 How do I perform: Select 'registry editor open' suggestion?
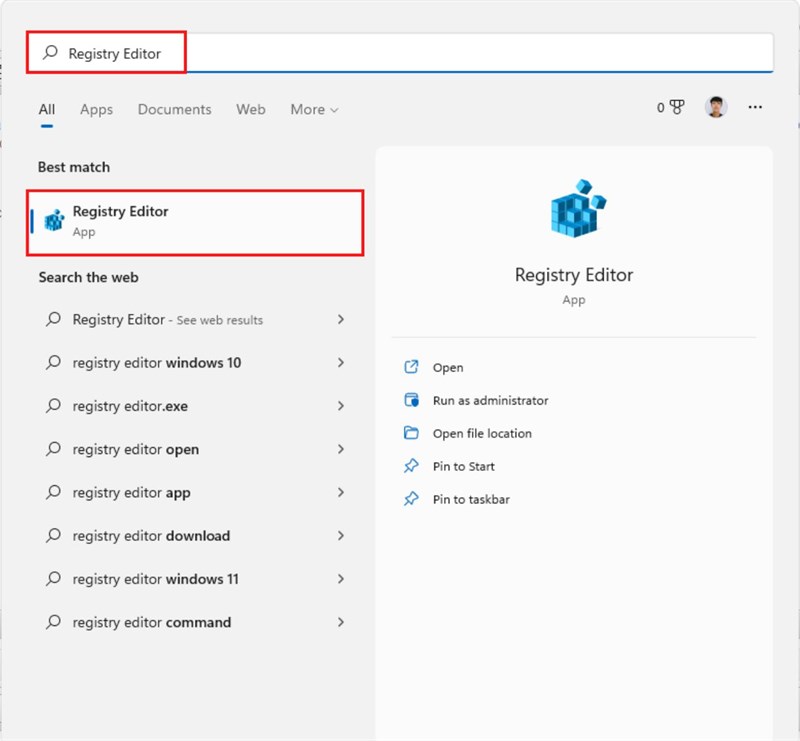tap(195, 450)
